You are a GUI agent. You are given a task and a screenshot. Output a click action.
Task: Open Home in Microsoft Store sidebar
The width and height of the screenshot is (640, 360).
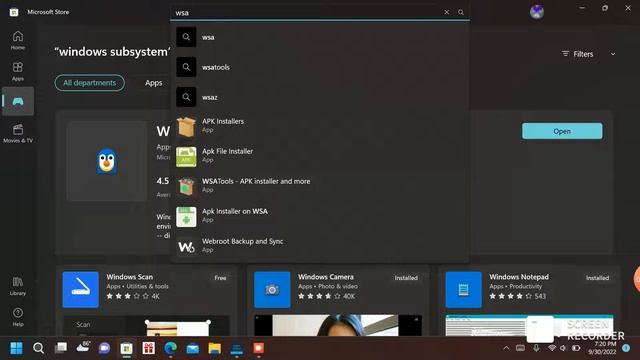(18, 40)
